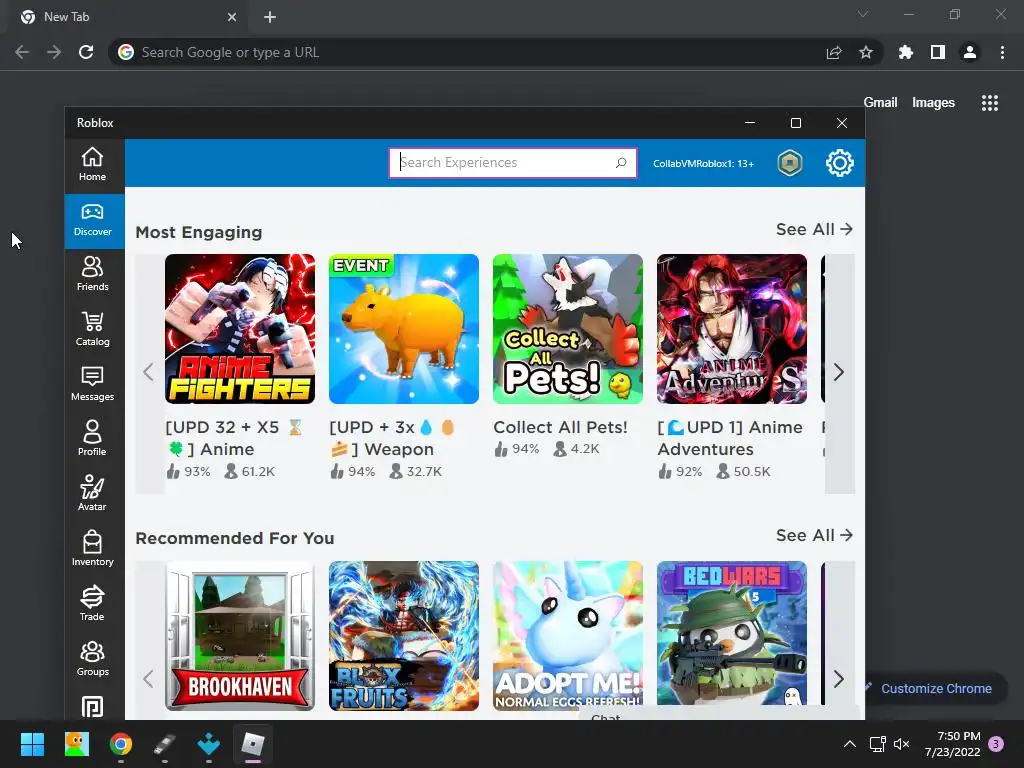Viewport: 1024px width, 768px height.
Task: Open Gmail link in Chrome
Action: click(880, 103)
